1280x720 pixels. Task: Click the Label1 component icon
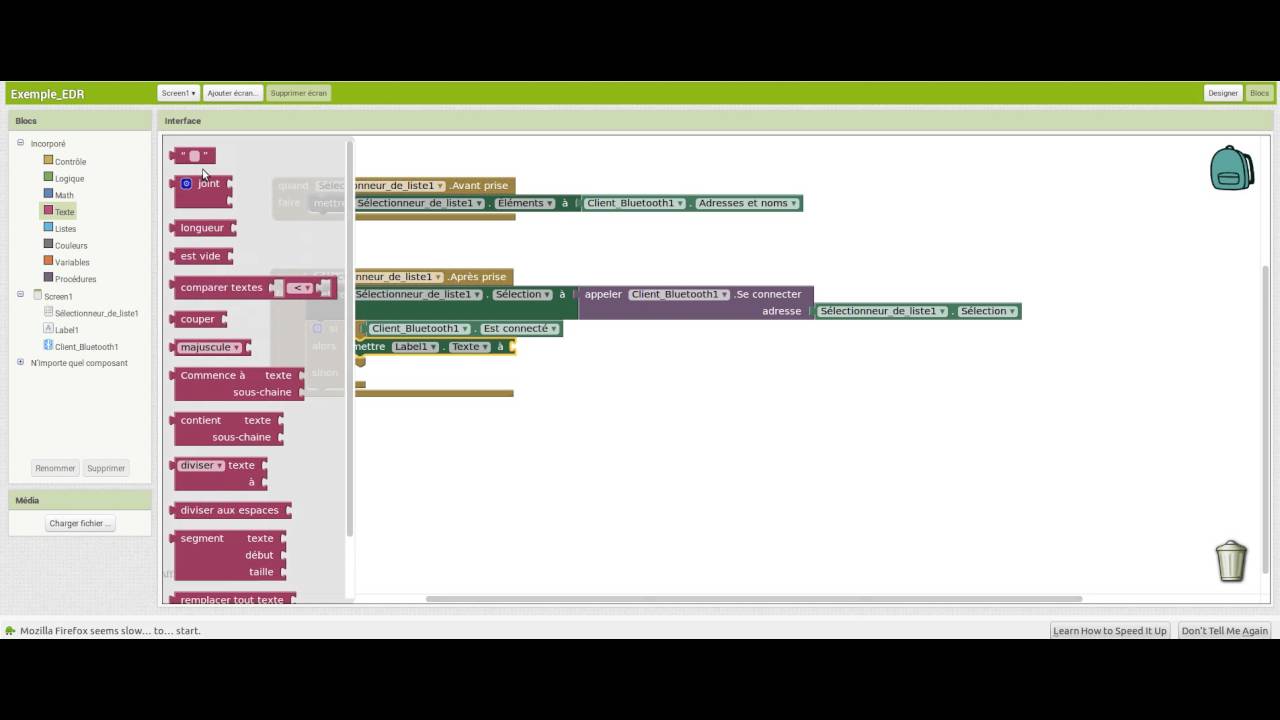[48, 329]
